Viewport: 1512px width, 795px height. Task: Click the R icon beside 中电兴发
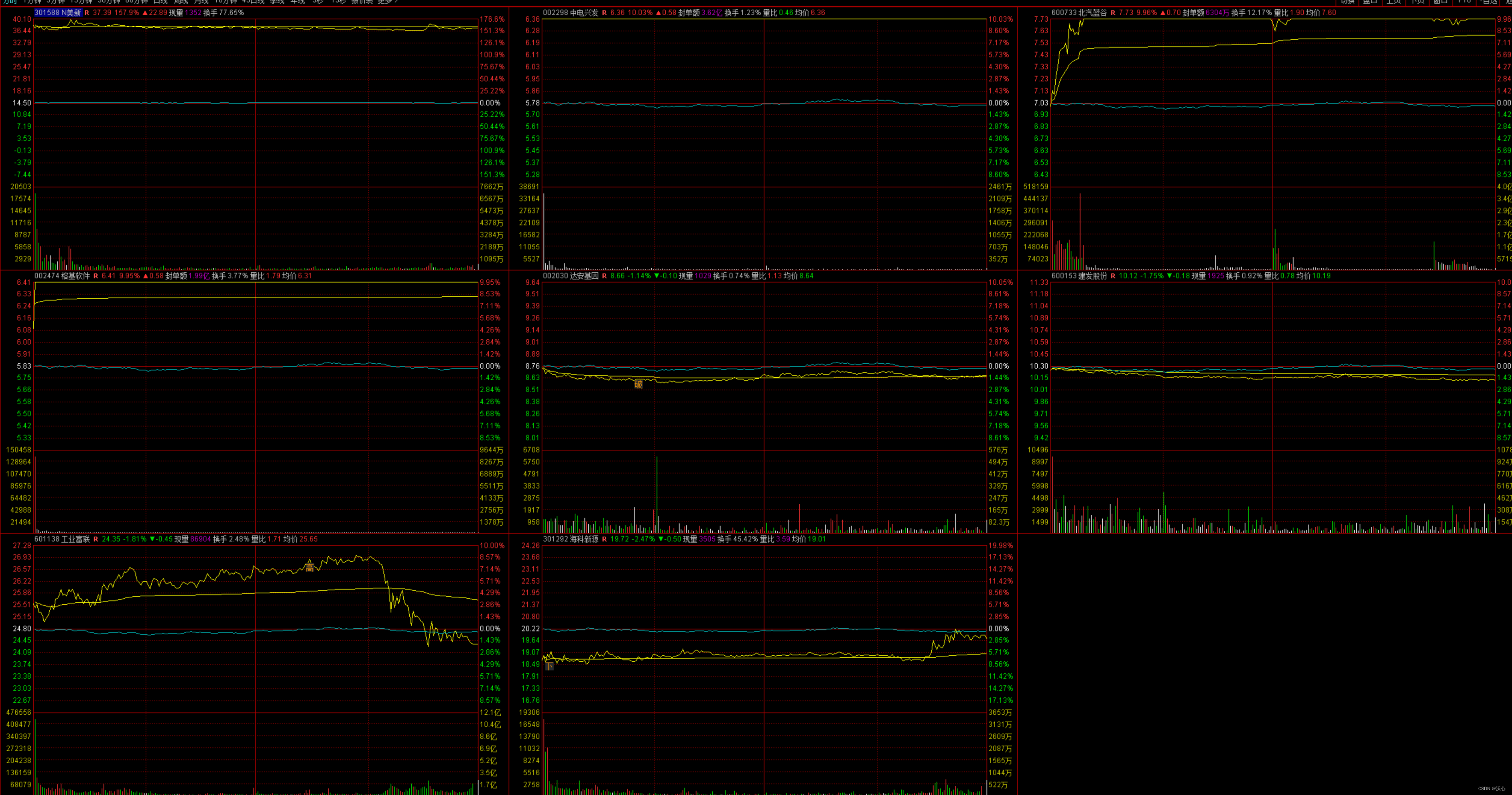(605, 12)
